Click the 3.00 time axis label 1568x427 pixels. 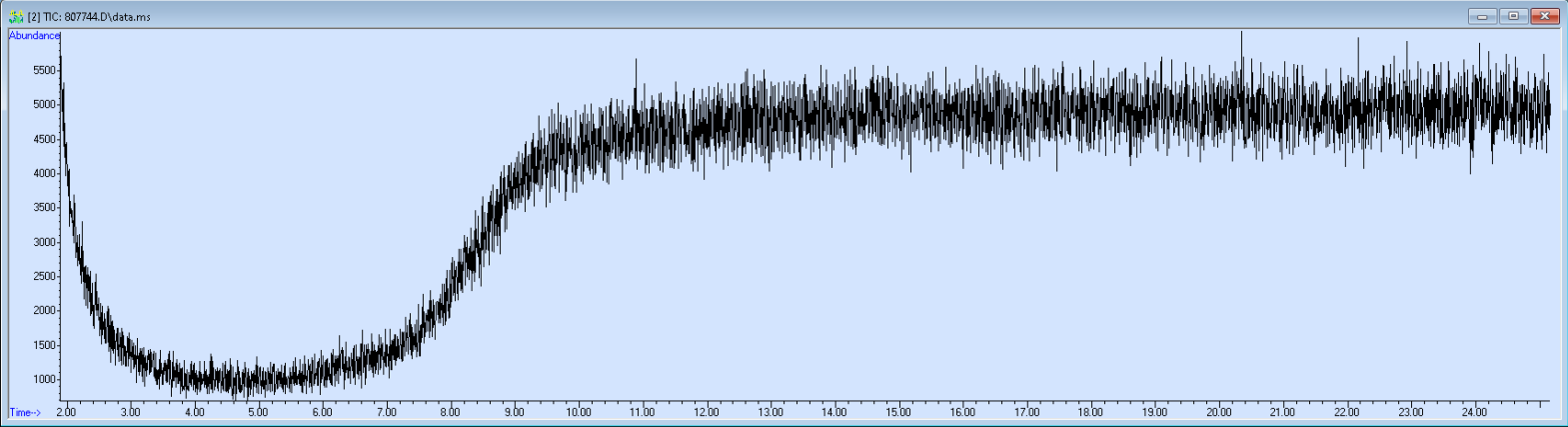[x=130, y=412]
